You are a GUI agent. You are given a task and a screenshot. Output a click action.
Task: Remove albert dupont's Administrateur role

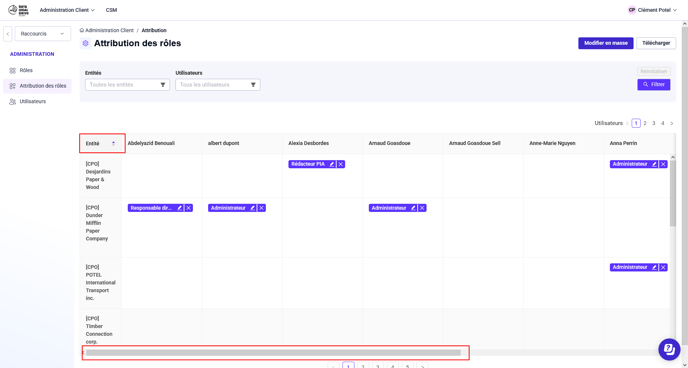tap(262, 208)
